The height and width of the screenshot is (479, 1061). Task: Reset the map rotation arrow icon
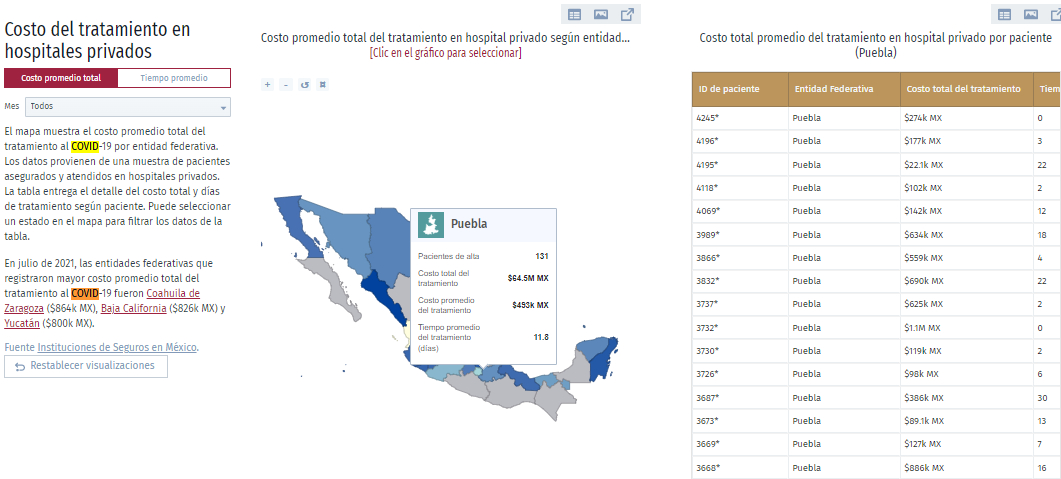[304, 85]
